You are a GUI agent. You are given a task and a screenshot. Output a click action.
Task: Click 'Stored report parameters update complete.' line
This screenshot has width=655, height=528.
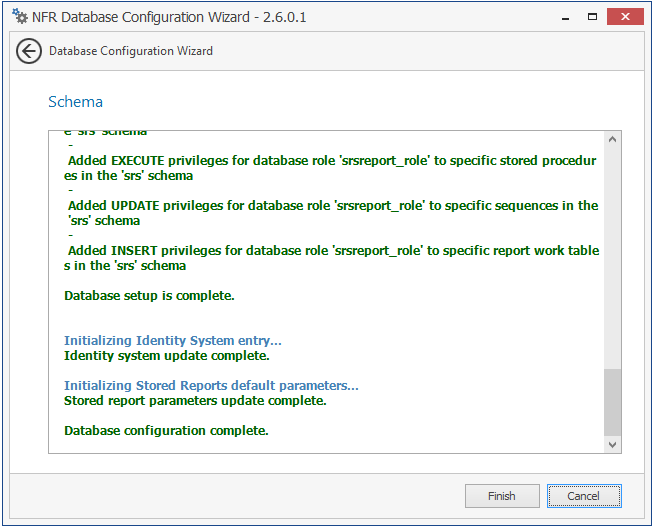(x=195, y=400)
